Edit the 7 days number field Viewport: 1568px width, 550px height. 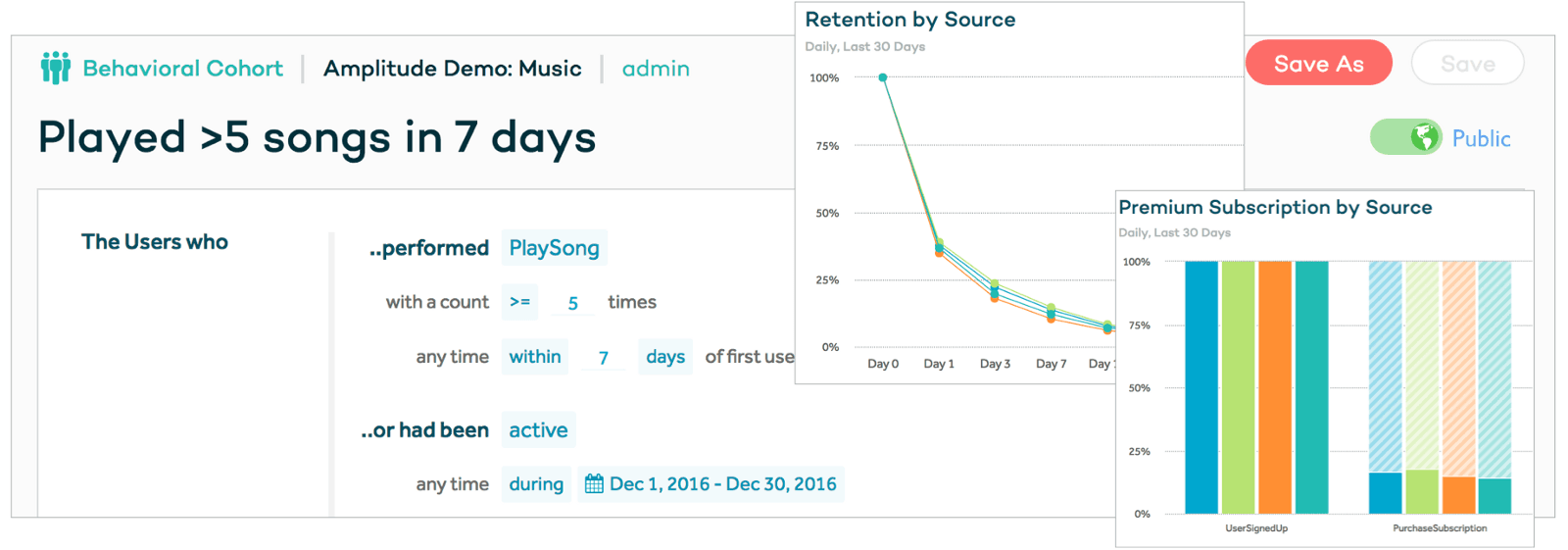point(604,358)
